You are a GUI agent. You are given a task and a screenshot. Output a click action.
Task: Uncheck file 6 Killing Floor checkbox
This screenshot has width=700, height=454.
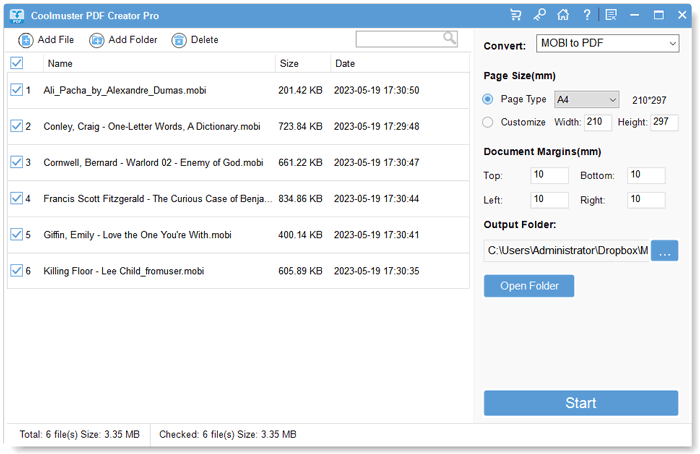[x=17, y=271]
